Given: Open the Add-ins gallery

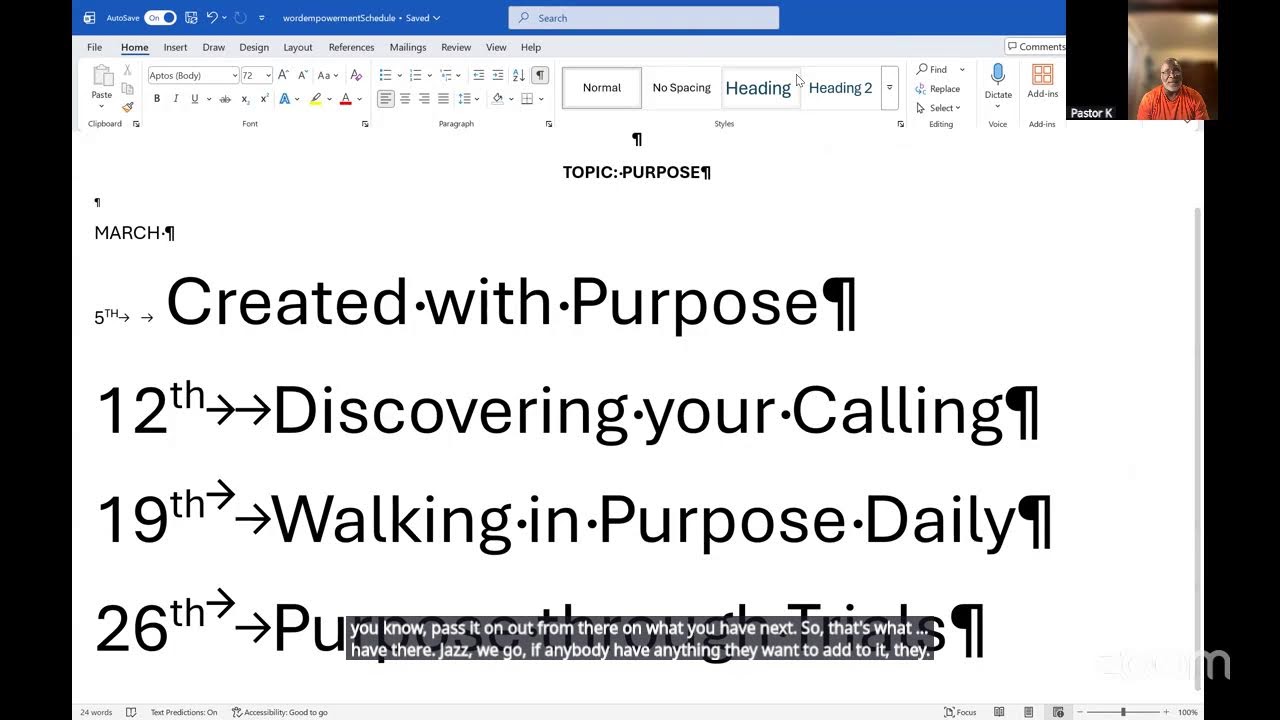Looking at the screenshot, I should (x=1042, y=81).
